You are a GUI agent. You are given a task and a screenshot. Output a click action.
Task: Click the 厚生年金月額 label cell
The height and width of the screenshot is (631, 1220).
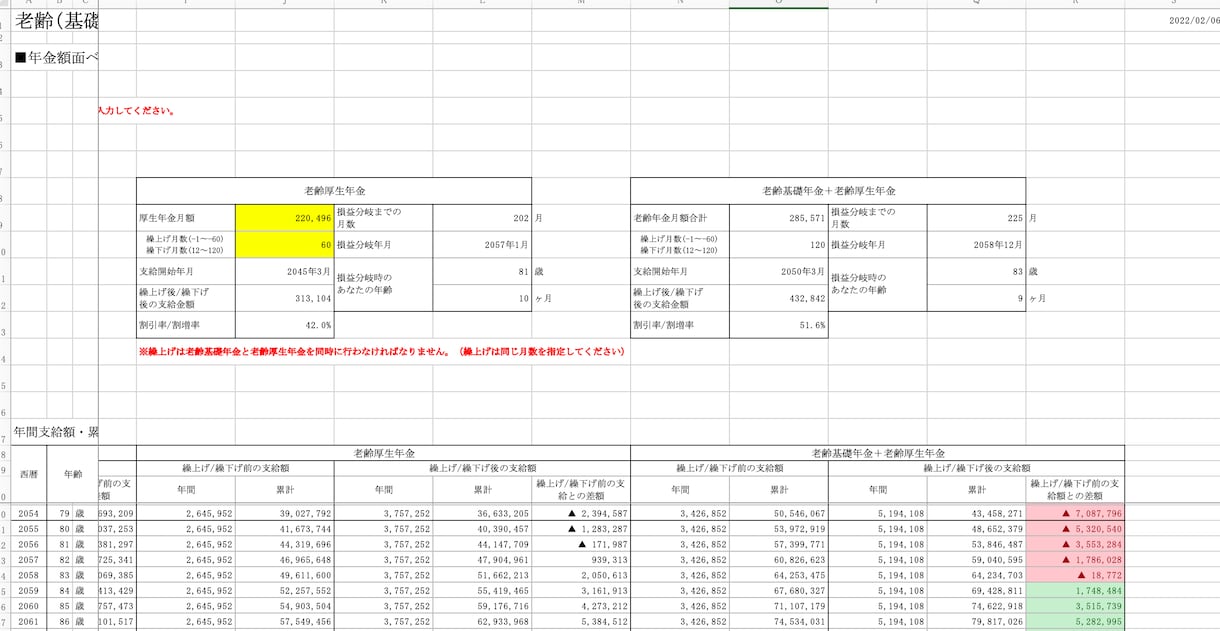[186, 218]
